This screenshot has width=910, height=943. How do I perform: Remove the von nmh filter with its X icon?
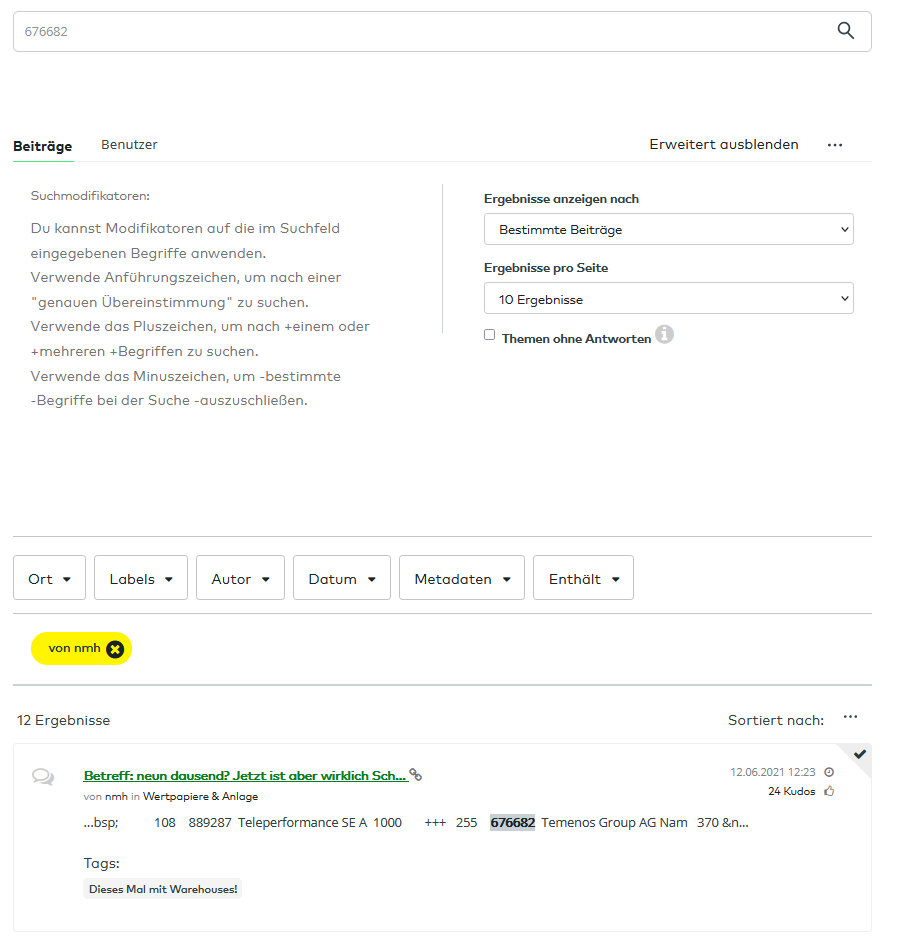coord(113,648)
